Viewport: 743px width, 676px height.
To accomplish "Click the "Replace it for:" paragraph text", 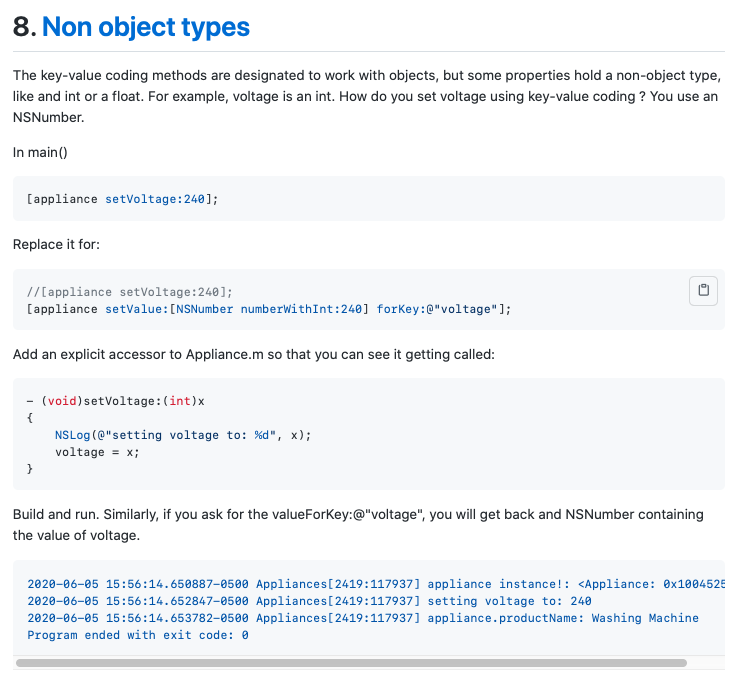I will [56, 245].
